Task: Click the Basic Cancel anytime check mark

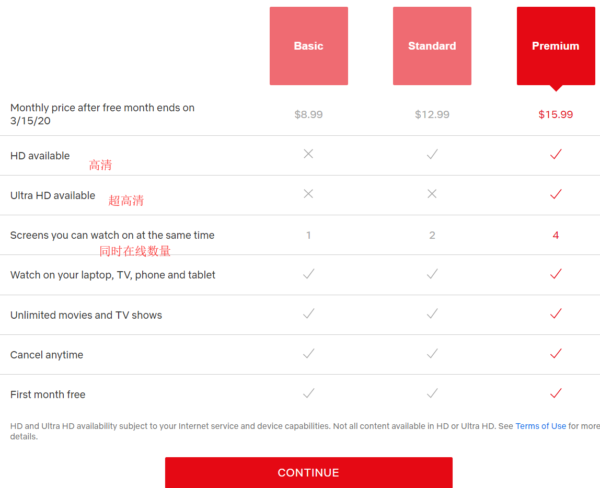Action: [309, 353]
